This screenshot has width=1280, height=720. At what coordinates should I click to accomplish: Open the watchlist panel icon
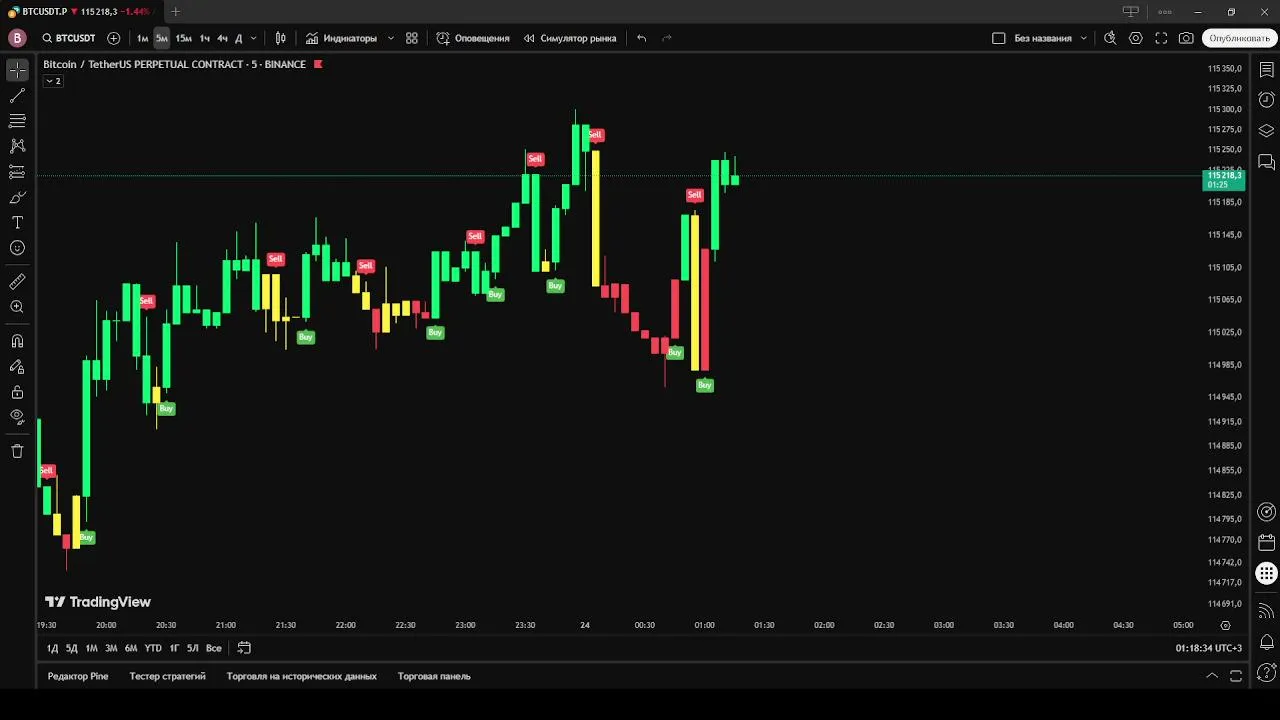[1266, 71]
